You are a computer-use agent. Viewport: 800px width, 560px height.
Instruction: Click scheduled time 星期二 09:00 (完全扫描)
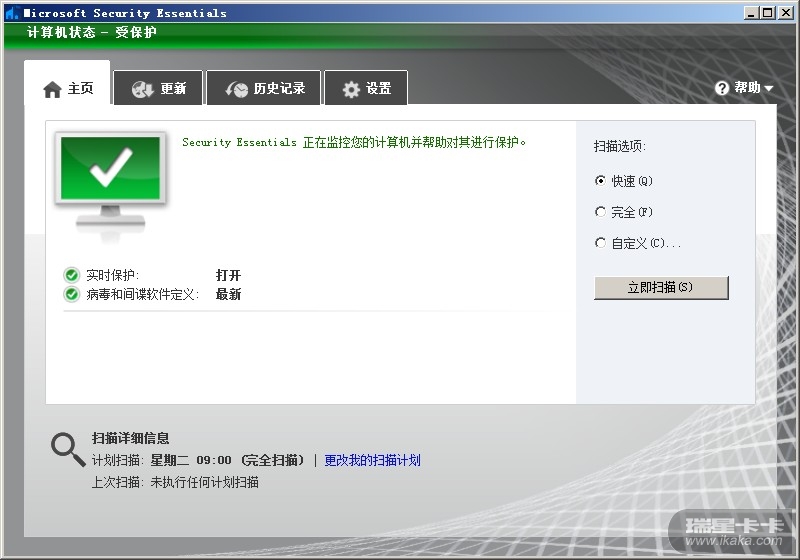pyautogui.click(x=227, y=460)
